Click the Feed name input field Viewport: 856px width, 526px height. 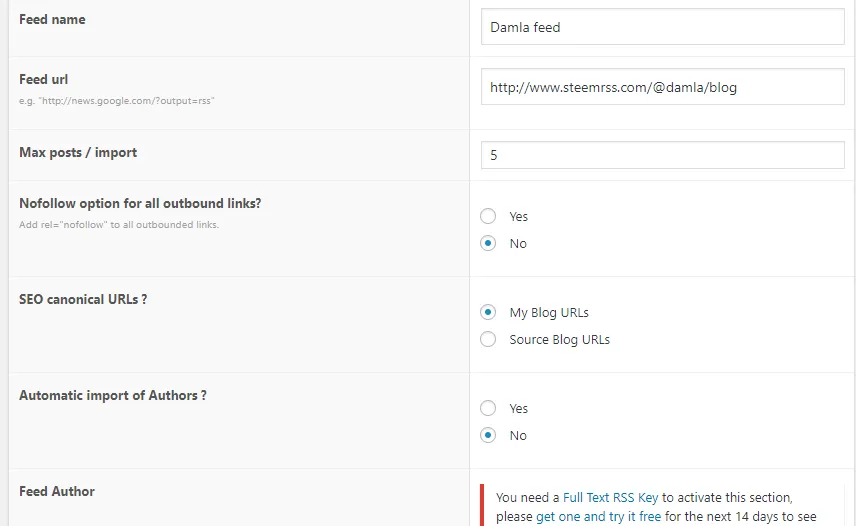662,27
